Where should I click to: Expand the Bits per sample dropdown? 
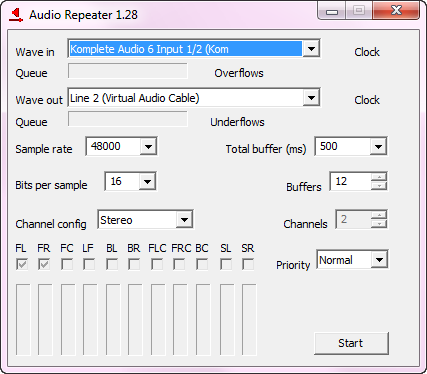pos(131,181)
